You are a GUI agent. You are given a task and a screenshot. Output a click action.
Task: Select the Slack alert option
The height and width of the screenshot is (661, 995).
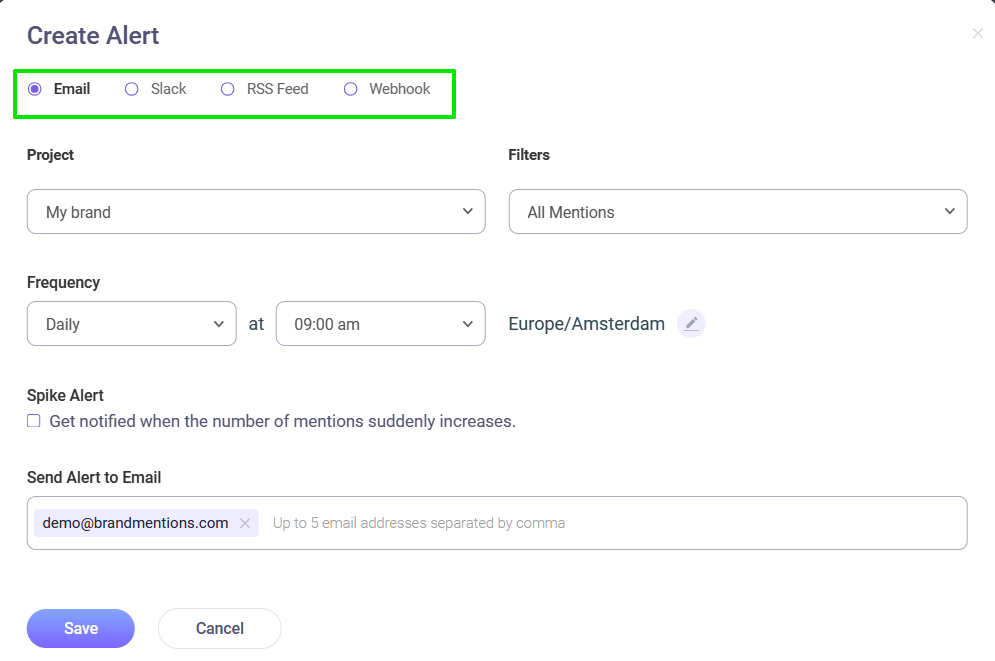pyautogui.click(x=131, y=89)
